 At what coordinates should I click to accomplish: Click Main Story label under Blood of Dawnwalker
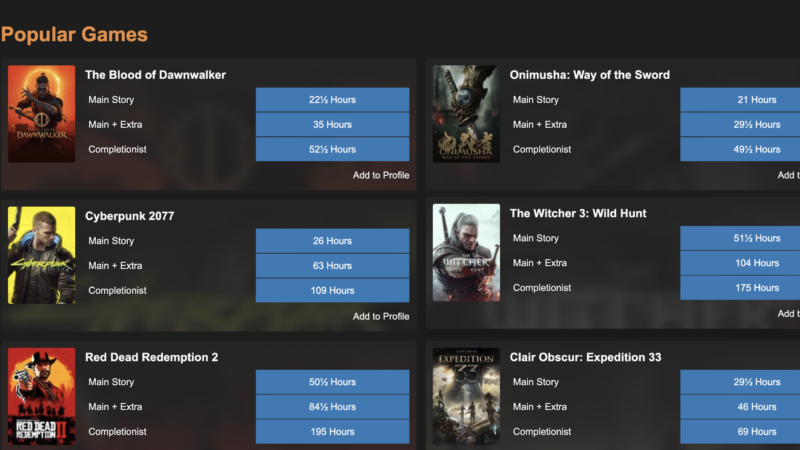point(111,100)
